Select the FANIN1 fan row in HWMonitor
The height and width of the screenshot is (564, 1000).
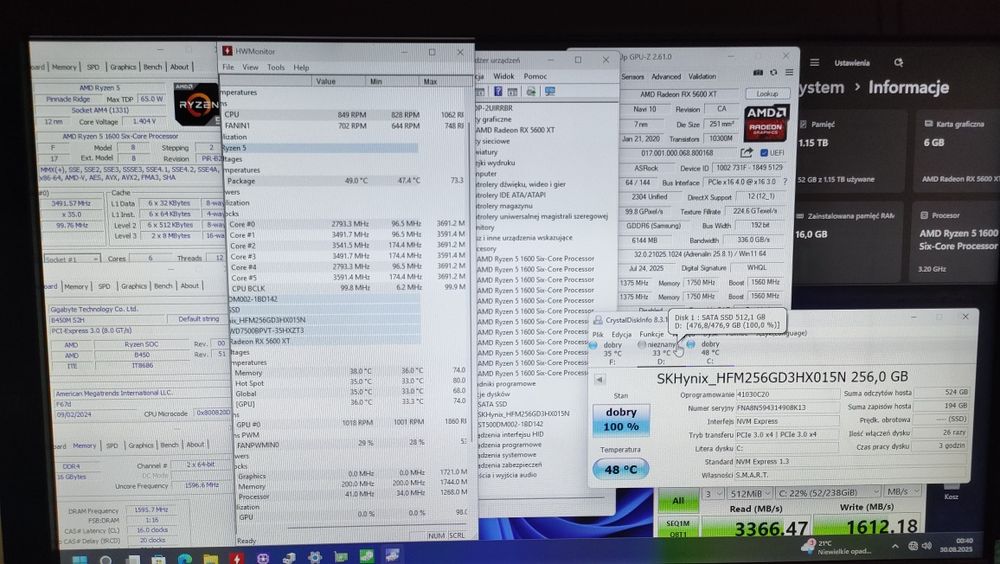tap(344, 126)
